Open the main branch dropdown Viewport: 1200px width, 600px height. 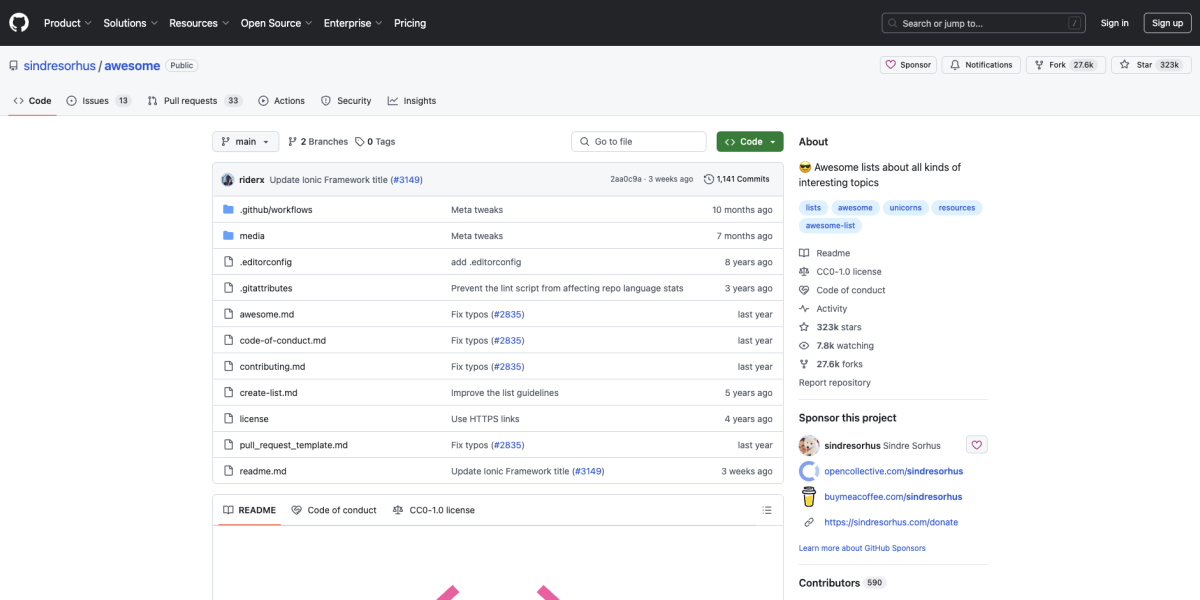point(245,142)
